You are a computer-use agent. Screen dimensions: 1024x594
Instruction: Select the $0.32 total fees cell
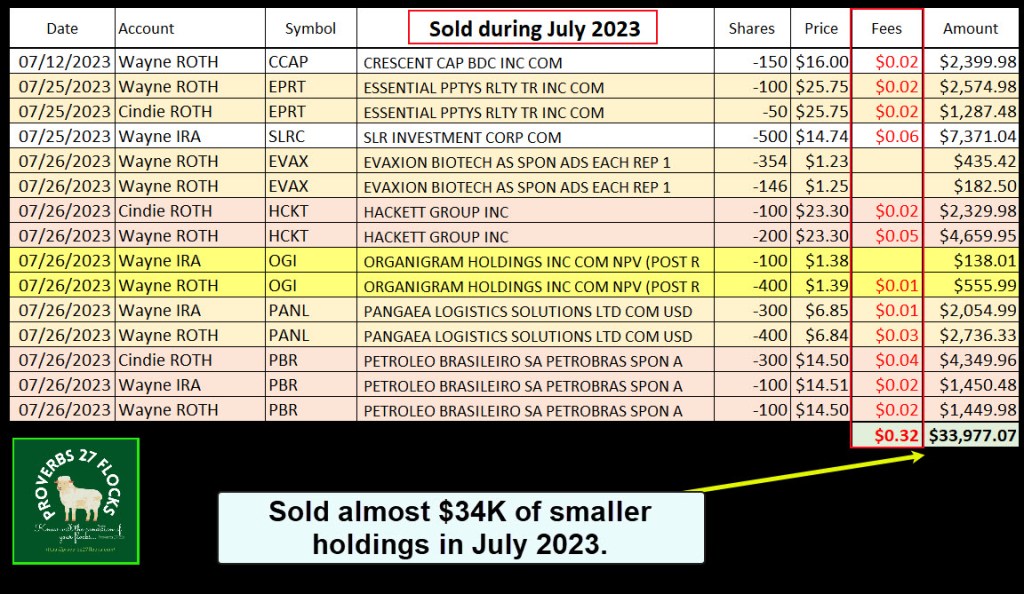click(886, 435)
